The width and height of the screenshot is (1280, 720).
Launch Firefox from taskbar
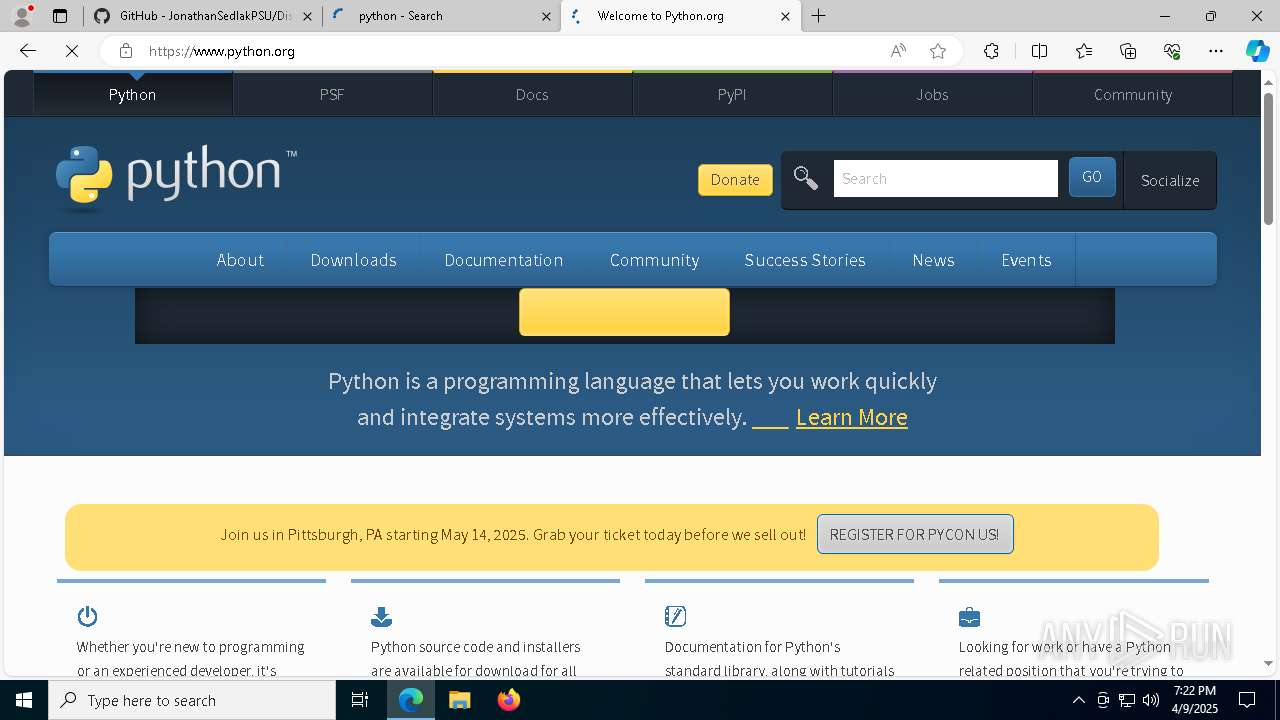(509, 700)
